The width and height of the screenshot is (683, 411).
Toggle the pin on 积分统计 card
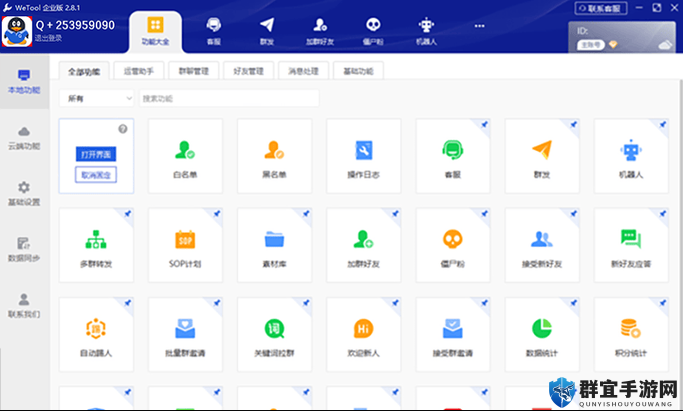[663, 303]
